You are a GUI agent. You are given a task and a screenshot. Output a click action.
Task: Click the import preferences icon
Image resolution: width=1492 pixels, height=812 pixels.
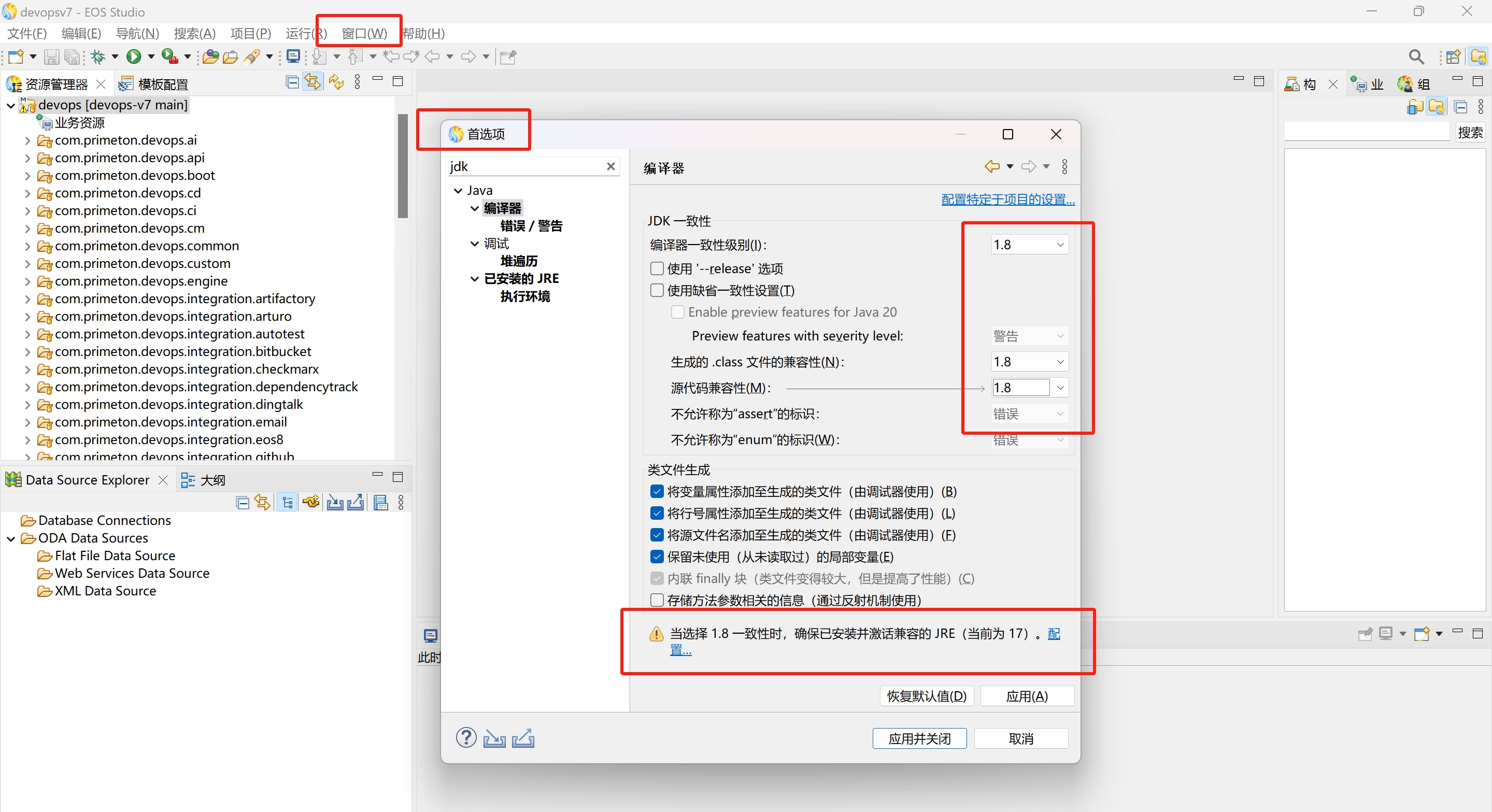[494, 738]
